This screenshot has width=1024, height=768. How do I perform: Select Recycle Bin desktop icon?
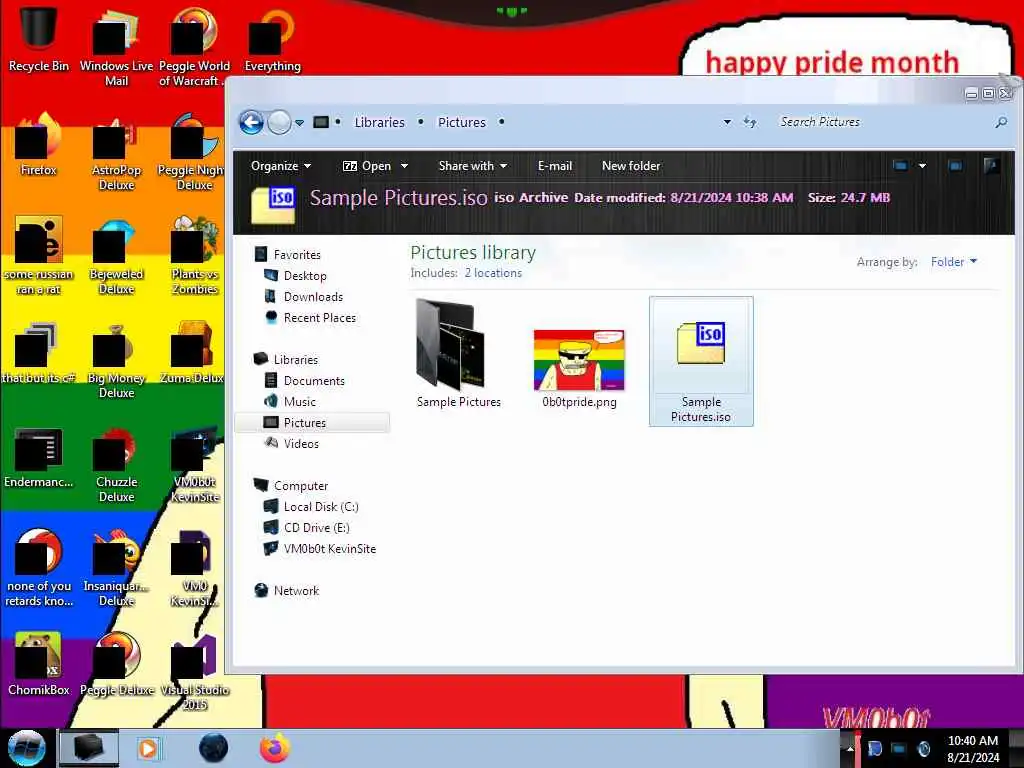(38, 37)
